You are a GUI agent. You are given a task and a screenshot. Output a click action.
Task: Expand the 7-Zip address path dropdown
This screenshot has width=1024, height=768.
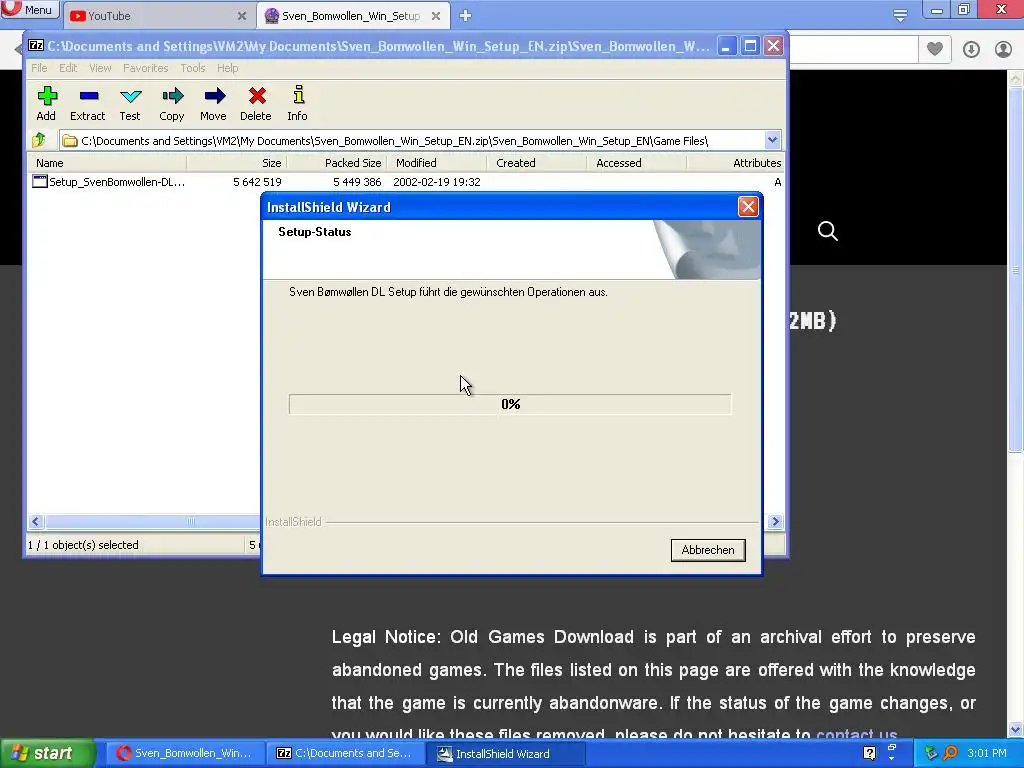pos(772,140)
